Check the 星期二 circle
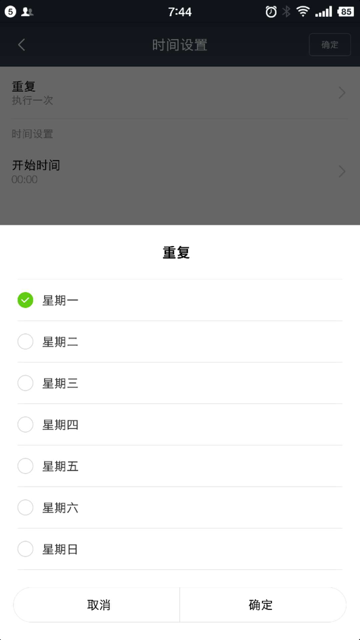 [25, 342]
